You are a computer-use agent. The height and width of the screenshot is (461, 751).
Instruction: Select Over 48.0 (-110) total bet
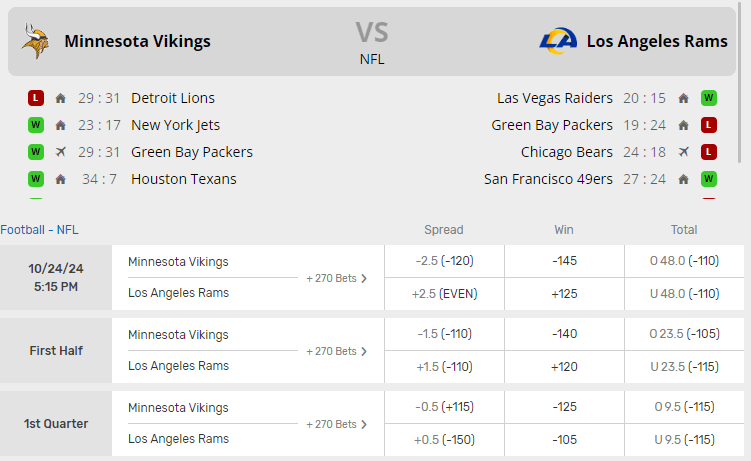684,262
